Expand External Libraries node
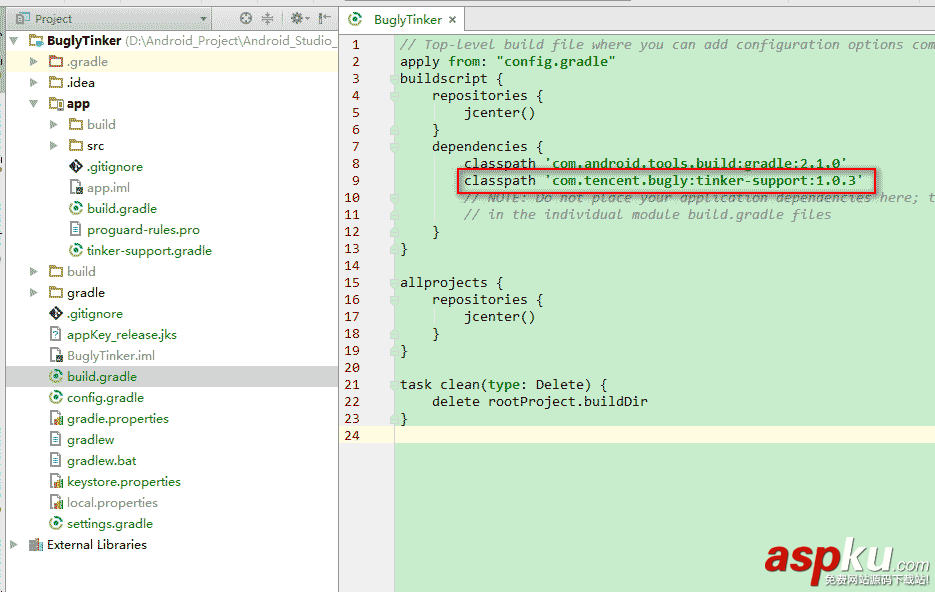The height and width of the screenshot is (592, 935). coord(14,544)
